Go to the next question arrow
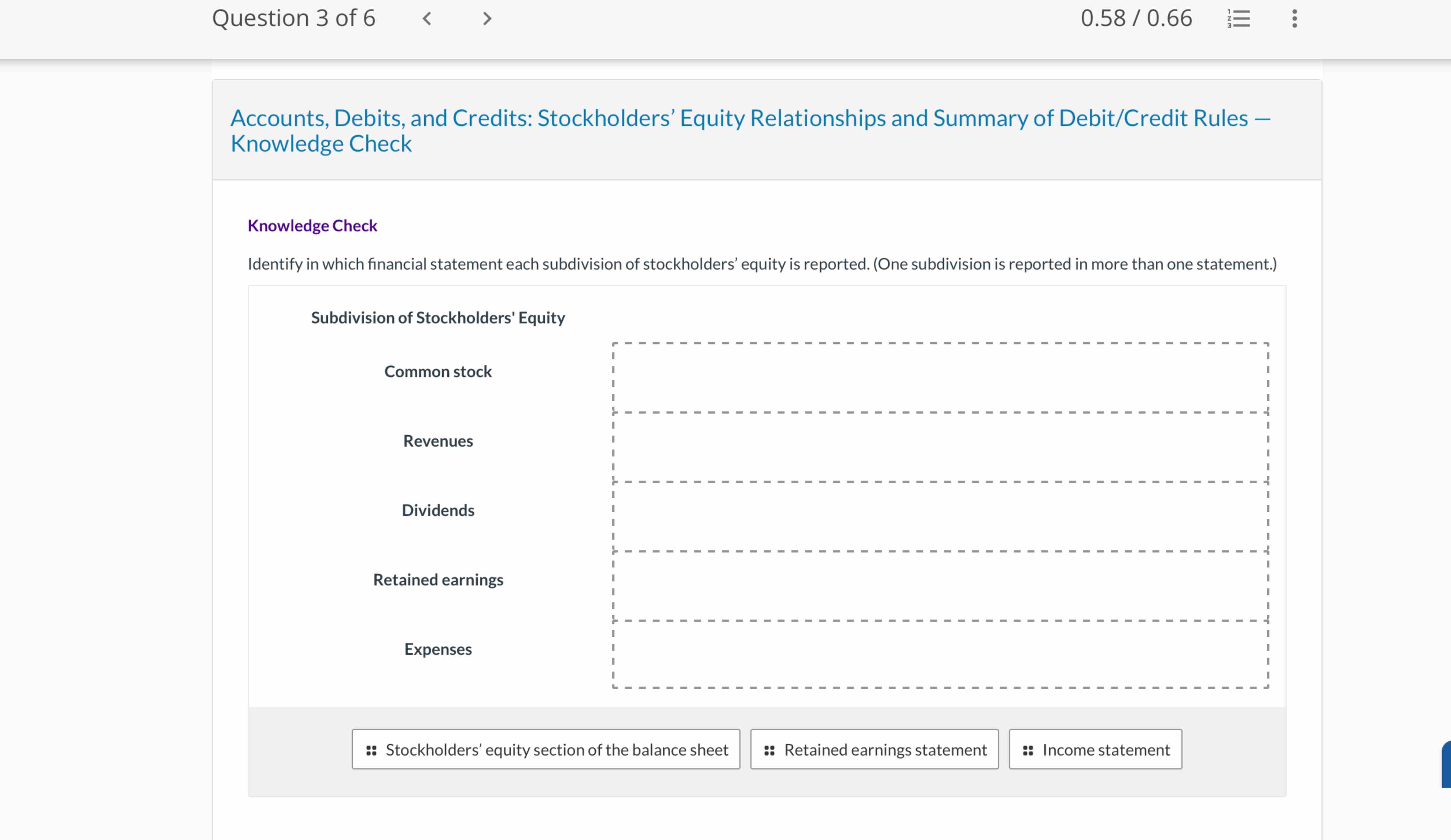Image resolution: width=1451 pixels, height=840 pixels. click(x=487, y=19)
